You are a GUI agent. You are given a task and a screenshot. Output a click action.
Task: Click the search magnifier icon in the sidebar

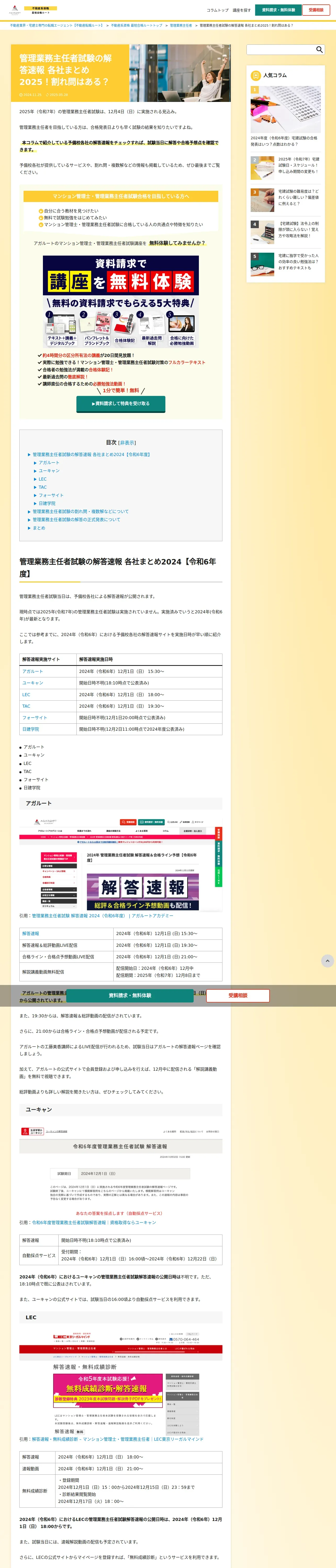(x=319, y=49)
